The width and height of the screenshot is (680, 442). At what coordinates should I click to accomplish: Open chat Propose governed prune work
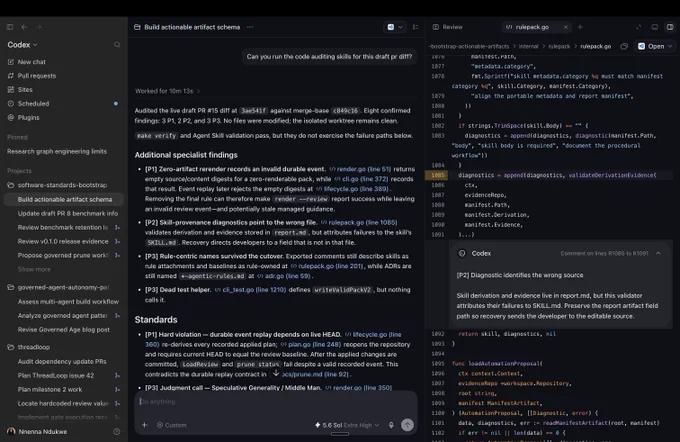tap(64, 255)
